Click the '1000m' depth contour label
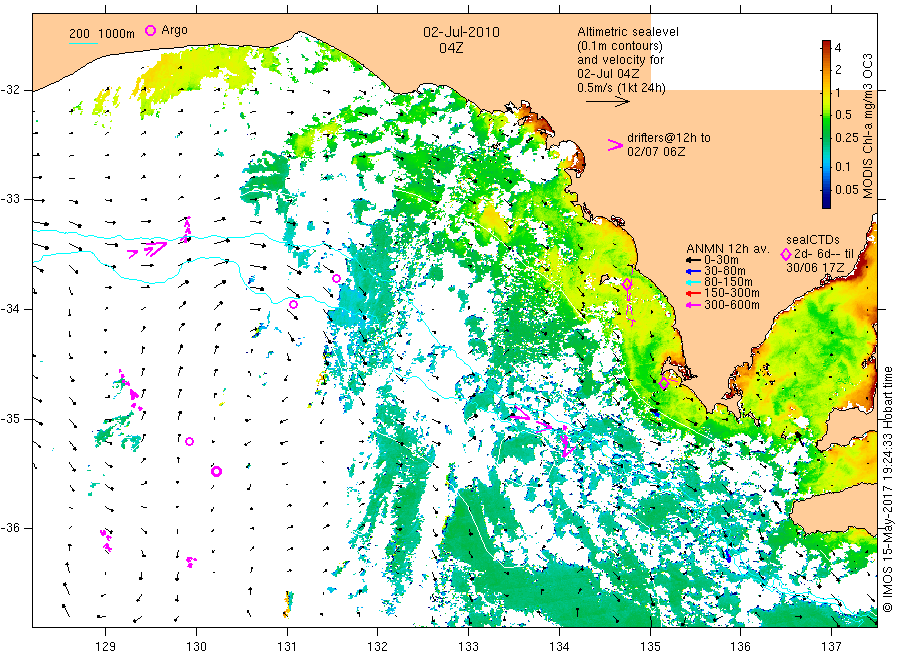This screenshot has width=900, height=660. coord(117,34)
